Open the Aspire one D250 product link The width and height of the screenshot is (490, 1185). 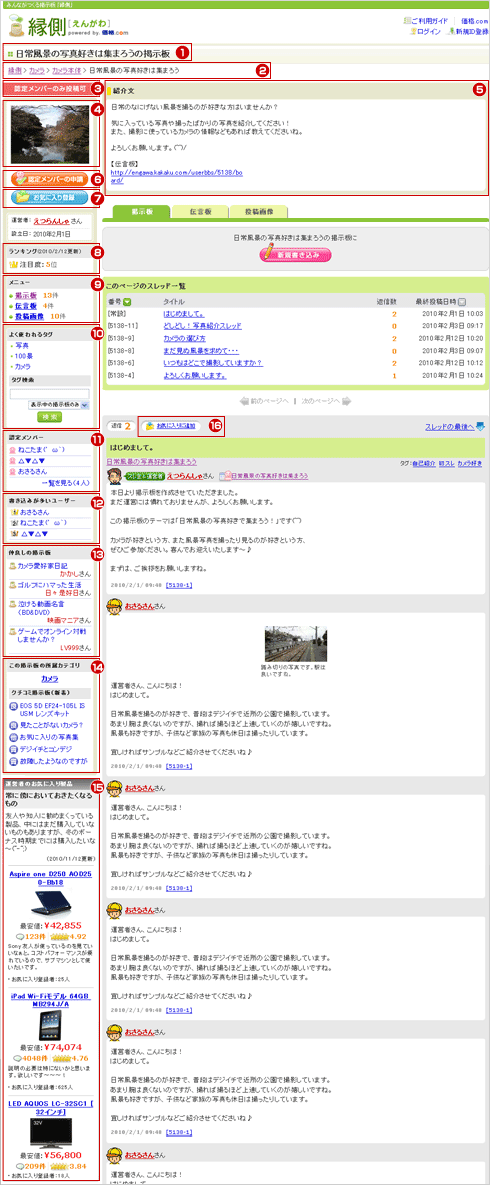coord(50,877)
